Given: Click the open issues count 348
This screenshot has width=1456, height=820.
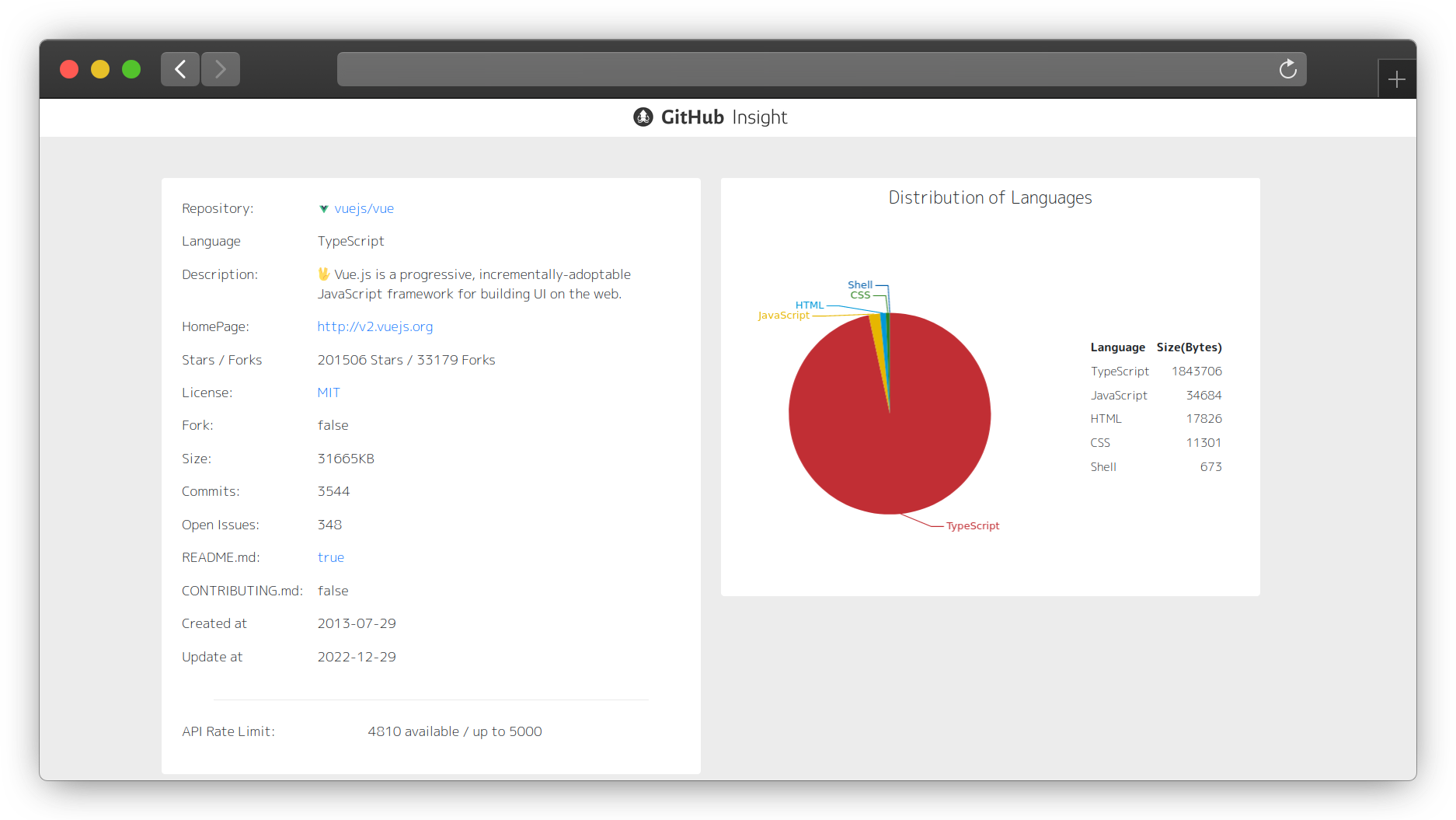Looking at the screenshot, I should (329, 525).
